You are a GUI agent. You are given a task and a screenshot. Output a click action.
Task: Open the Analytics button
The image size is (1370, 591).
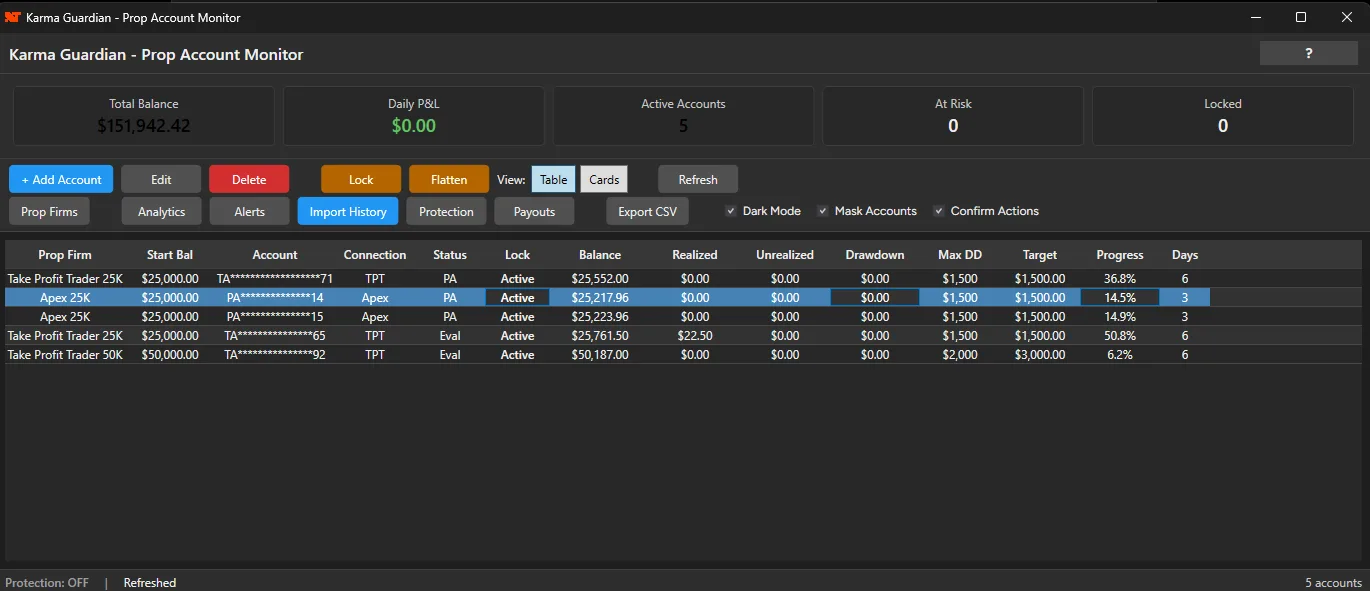tap(162, 211)
